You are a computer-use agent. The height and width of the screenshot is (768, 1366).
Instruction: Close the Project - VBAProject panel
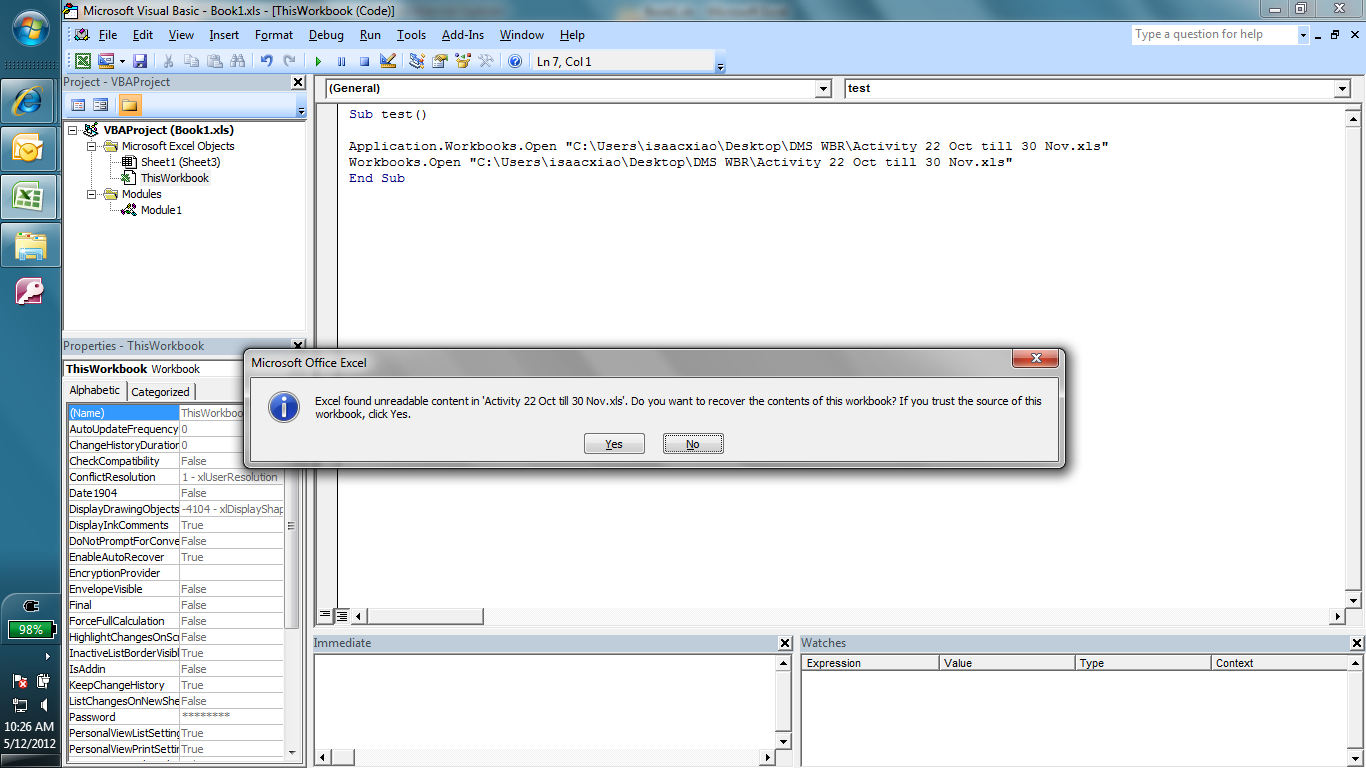(298, 82)
